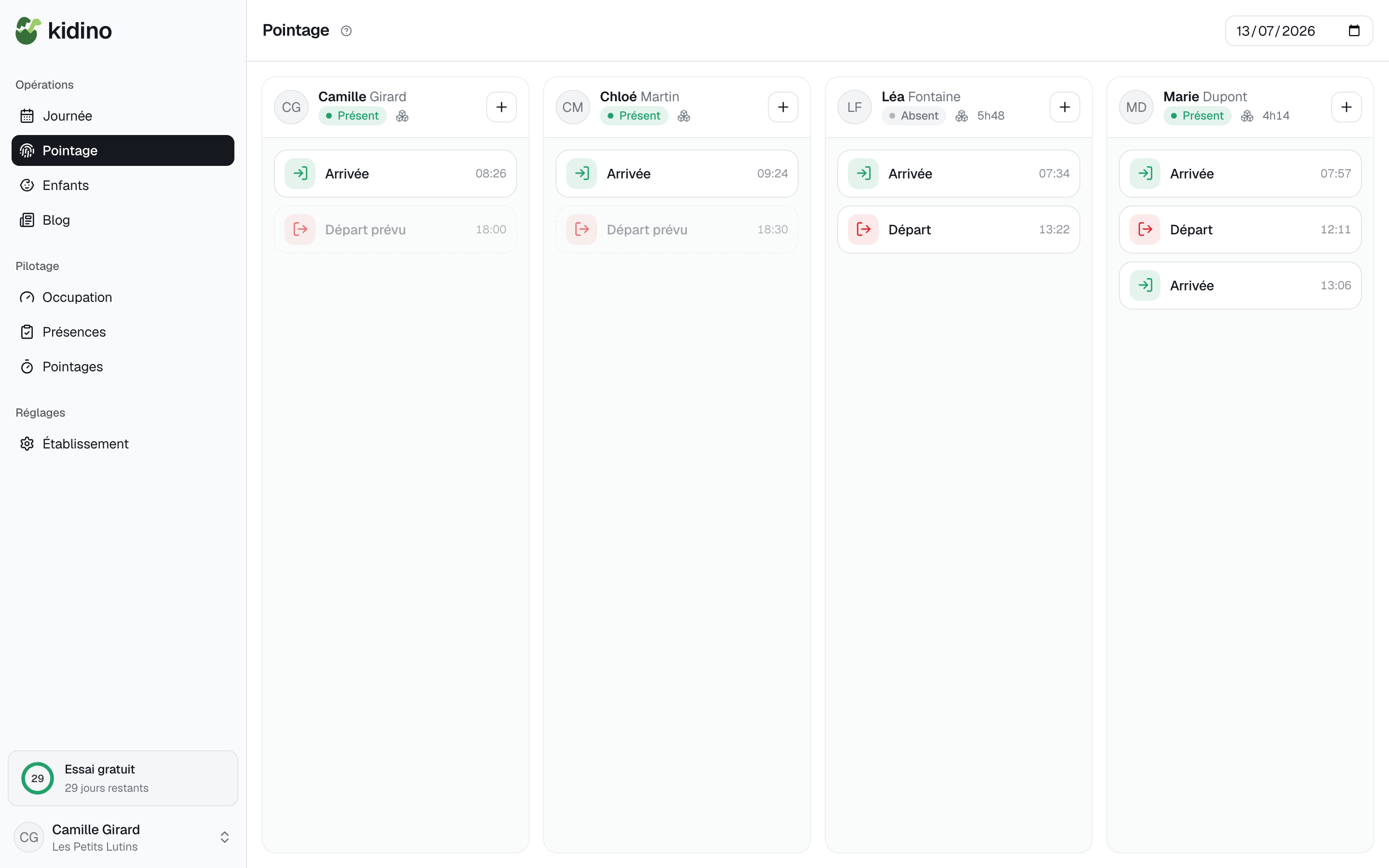Open the calendar picker icon in date field
1389x868 pixels.
pos(1354,31)
